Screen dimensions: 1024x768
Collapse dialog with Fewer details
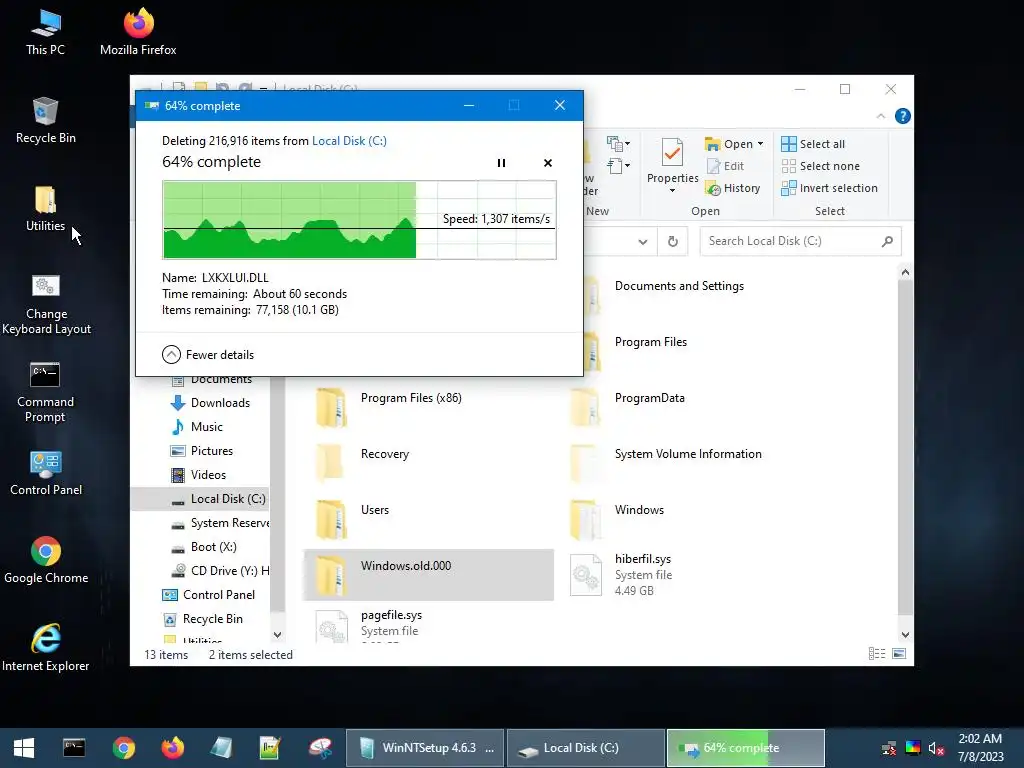click(208, 355)
